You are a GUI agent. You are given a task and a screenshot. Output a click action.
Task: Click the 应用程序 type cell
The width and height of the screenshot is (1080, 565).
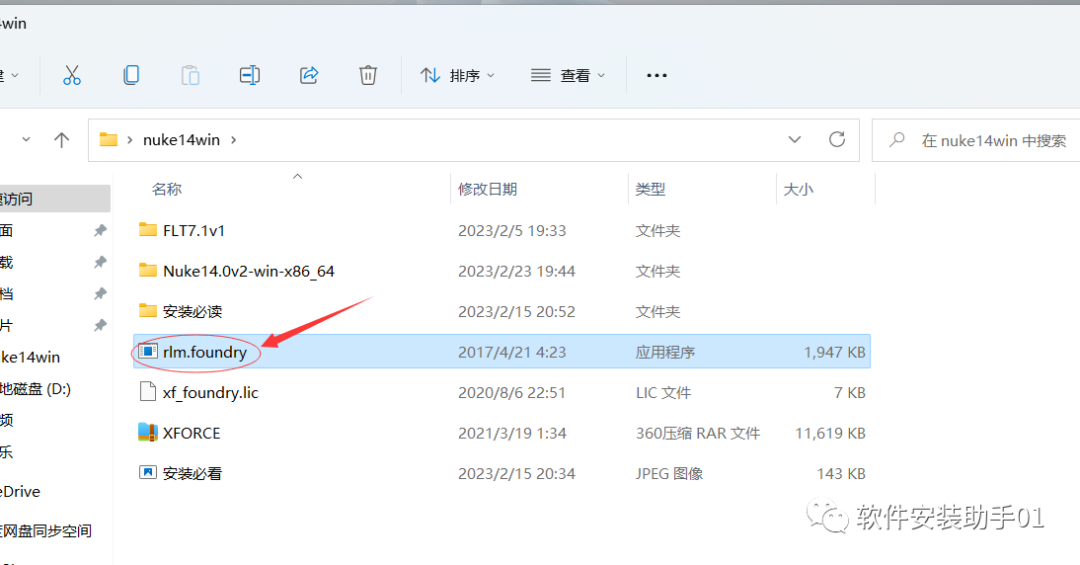665,352
